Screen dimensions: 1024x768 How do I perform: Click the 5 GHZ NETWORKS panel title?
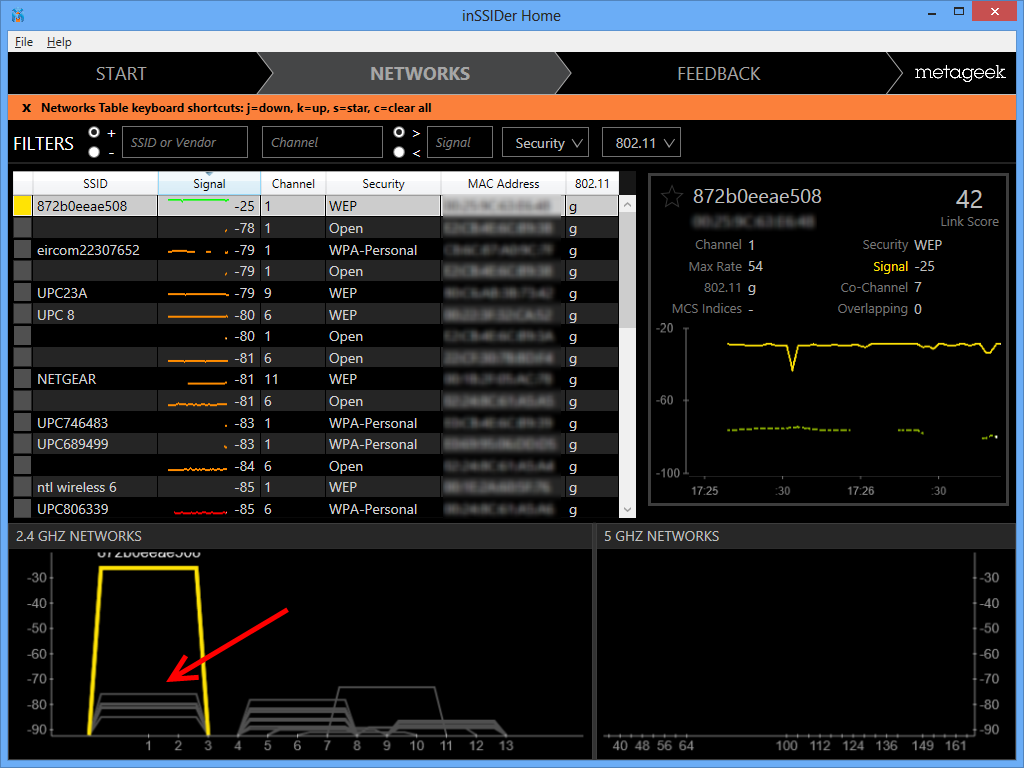click(x=661, y=536)
